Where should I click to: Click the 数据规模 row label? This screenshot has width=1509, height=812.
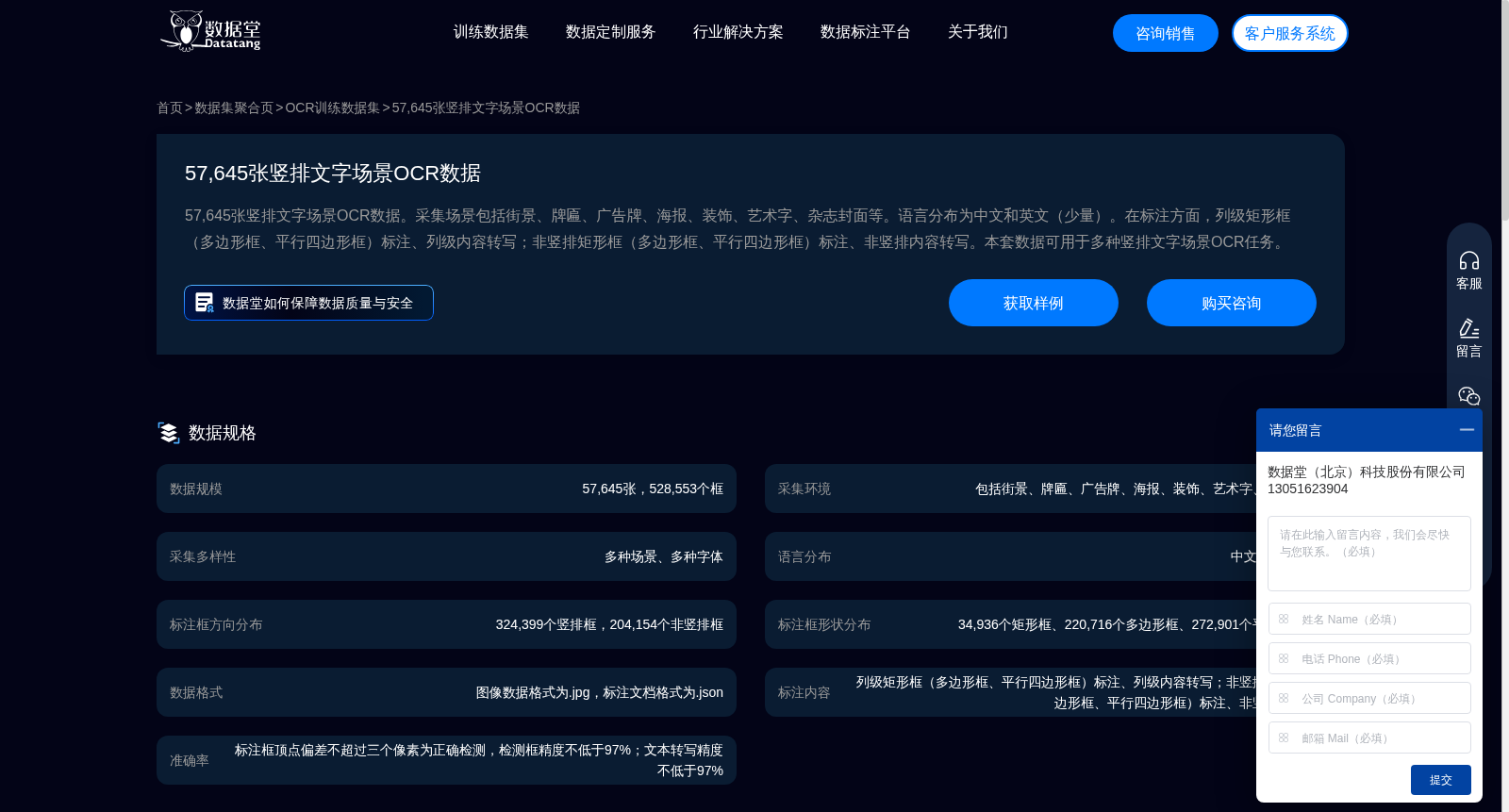pyautogui.click(x=196, y=489)
